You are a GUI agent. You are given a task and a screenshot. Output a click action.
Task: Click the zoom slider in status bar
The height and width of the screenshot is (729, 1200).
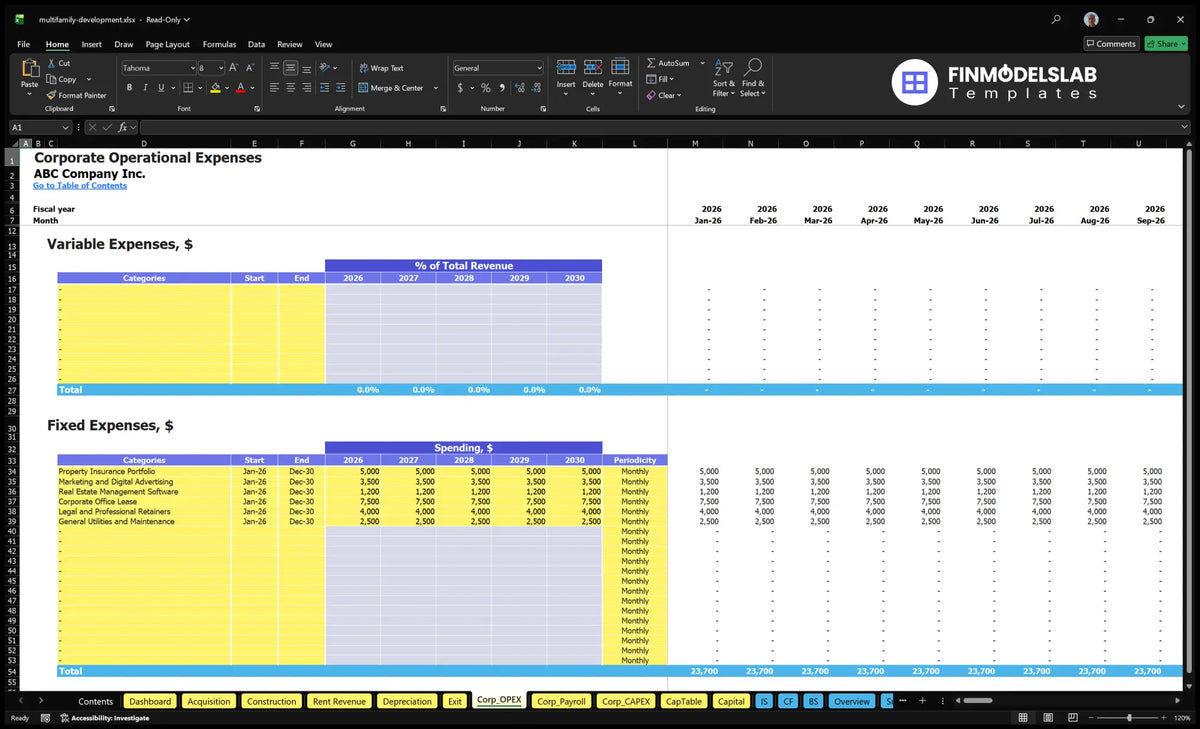pyautogui.click(x=1129, y=718)
